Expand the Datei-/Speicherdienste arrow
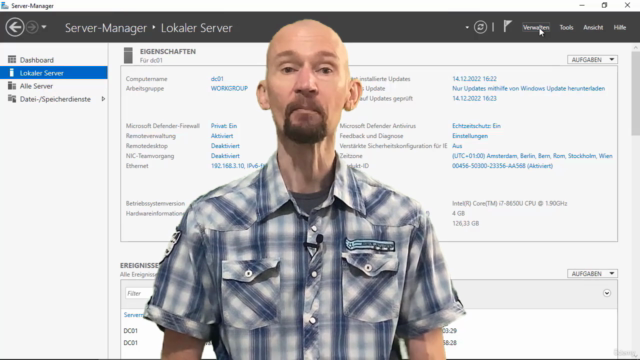640x360 pixels. pyautogui.click(x=103, y=99)
